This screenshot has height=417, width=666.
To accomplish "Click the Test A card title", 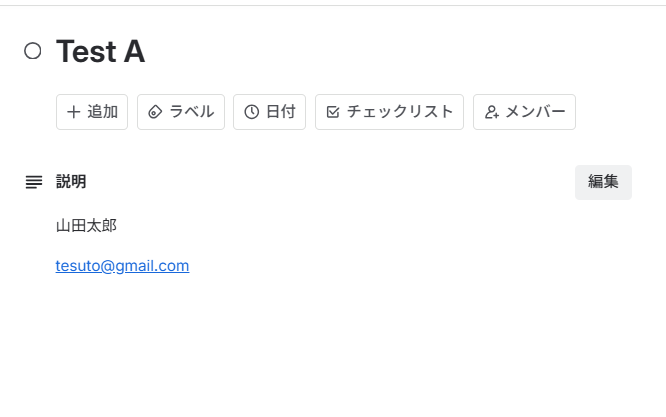I will coord(100,52).
